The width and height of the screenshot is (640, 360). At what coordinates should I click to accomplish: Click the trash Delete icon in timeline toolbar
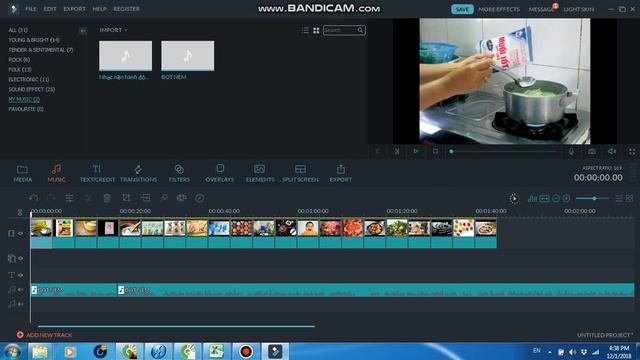coord(107,198)
